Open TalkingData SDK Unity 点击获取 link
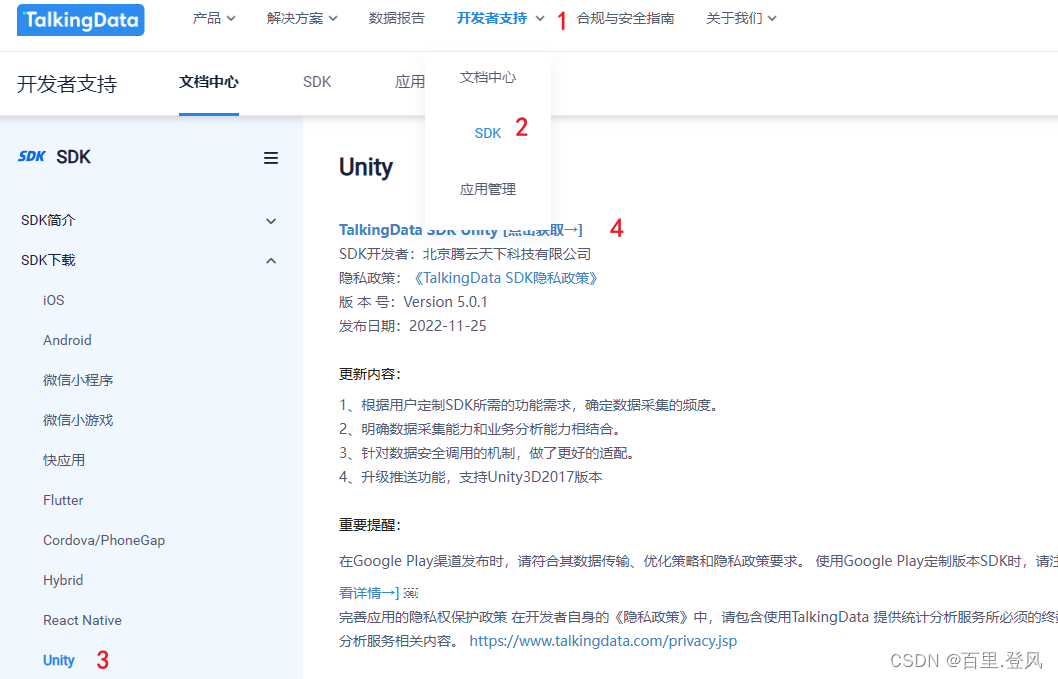The image size is (1058, 679). (x=459, y=229)
